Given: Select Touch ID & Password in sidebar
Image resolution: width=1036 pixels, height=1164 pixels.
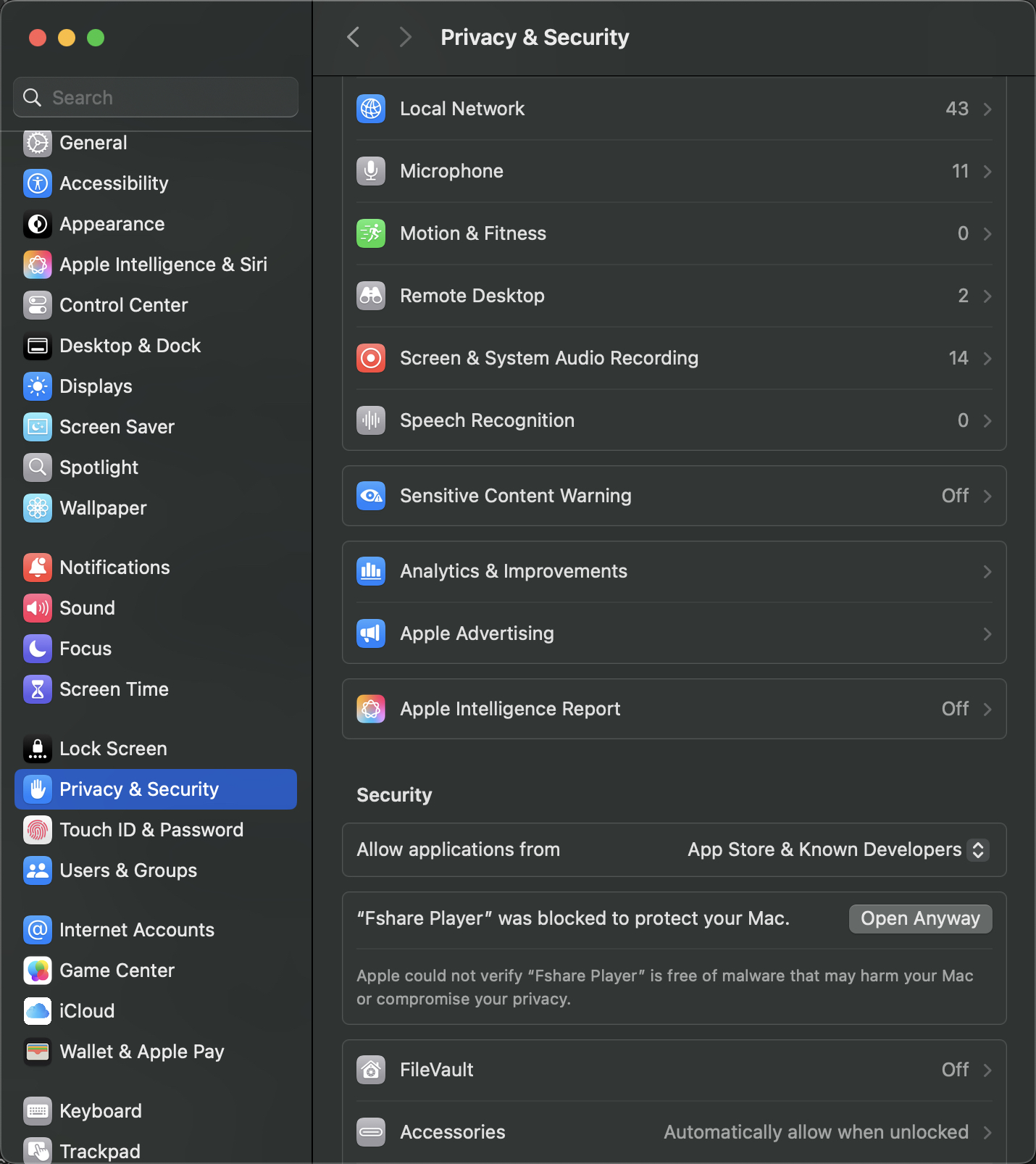Looking at the screenshot, I should click(156, 830).
